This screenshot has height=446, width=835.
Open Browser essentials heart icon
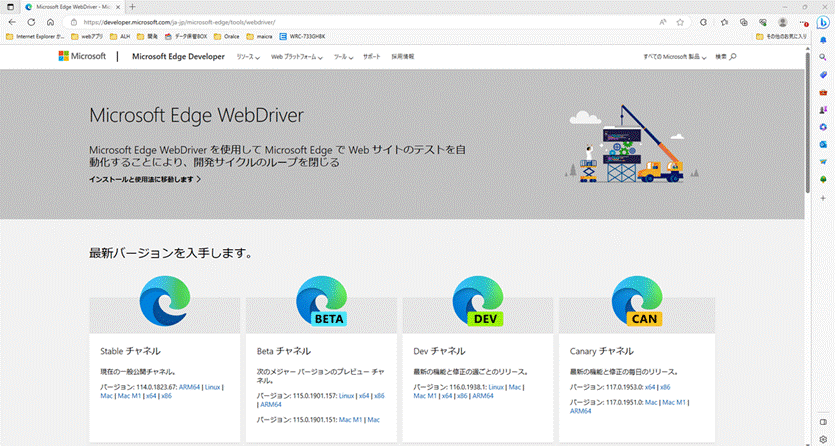[x=763, y=22]
